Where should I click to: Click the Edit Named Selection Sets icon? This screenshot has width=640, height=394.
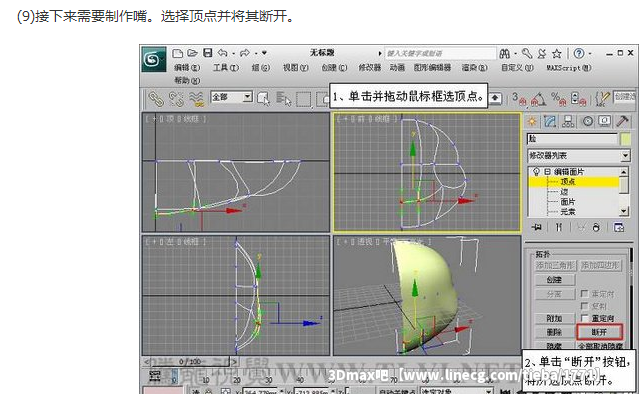pos(602,98)
